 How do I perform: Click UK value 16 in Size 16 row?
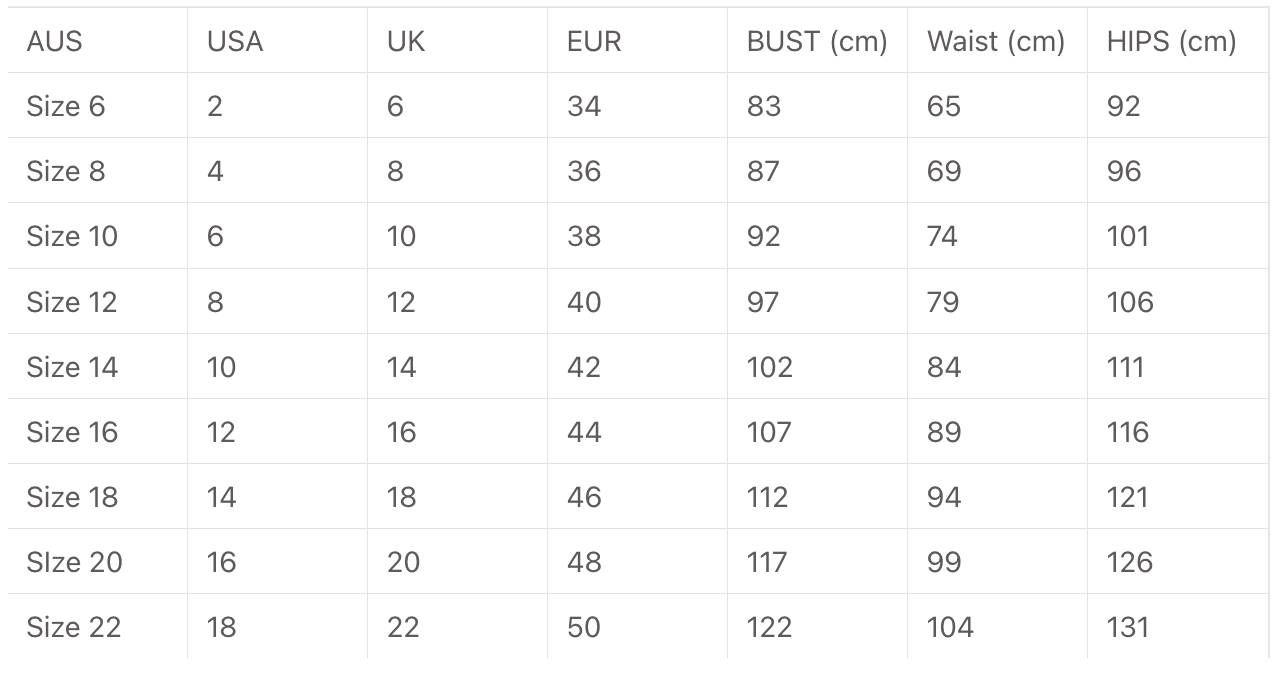click(x=401, y=433)
